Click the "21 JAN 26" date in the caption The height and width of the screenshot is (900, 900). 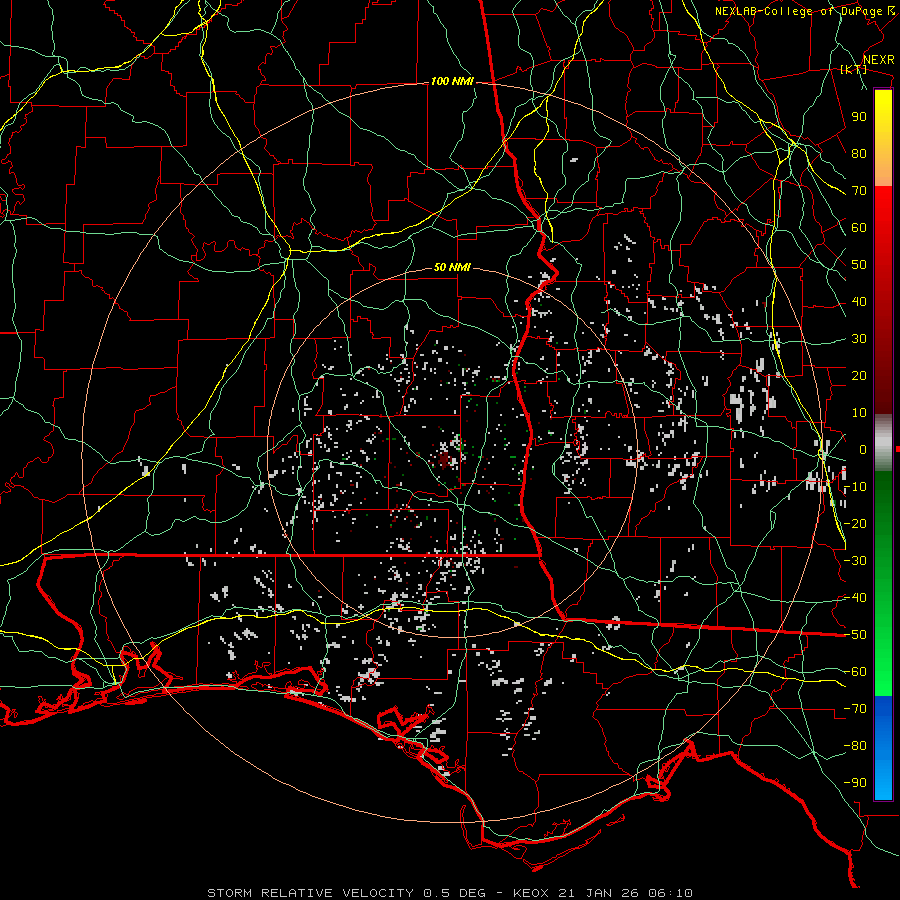pos(598,893)
